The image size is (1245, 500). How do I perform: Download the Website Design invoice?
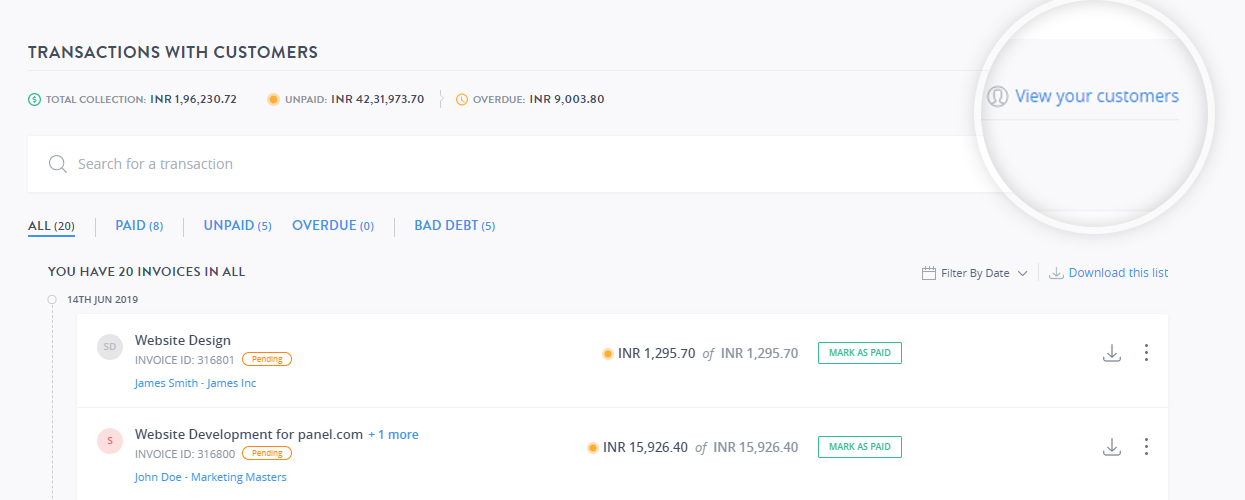1111,353
